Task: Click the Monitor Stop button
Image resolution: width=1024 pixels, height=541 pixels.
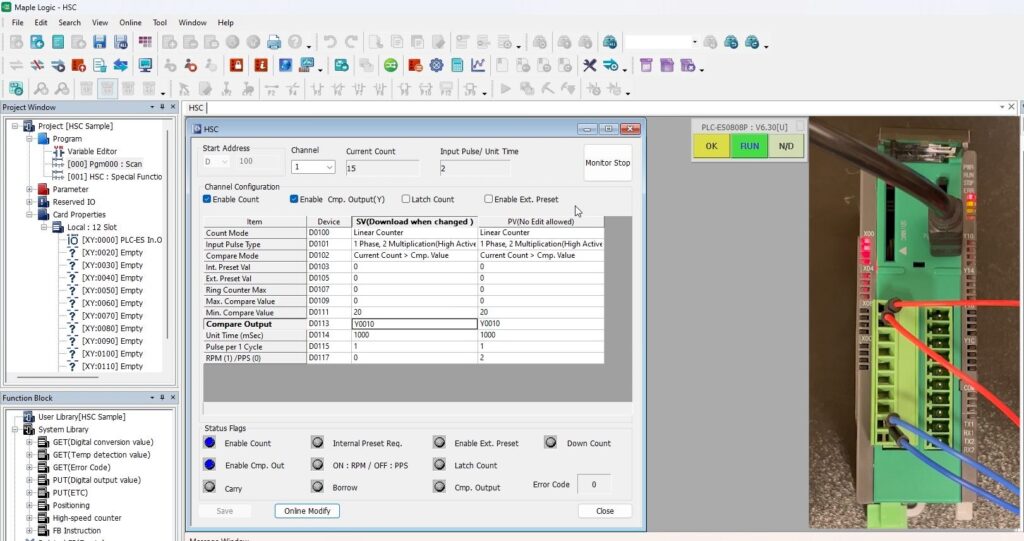Action: tap(607, 163)
